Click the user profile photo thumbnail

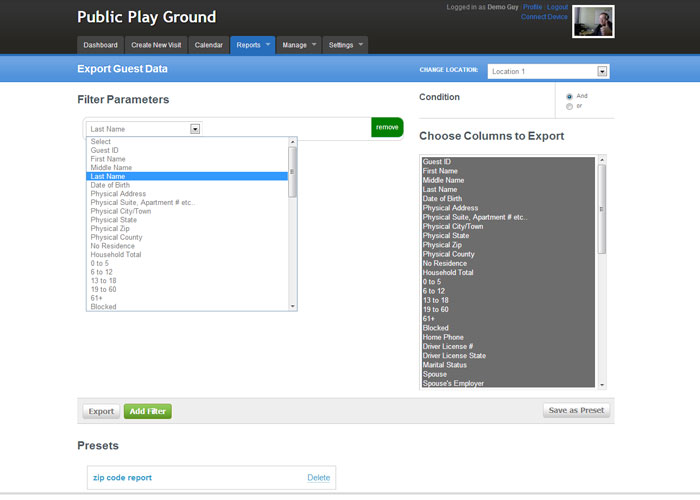tap(593, 21)
